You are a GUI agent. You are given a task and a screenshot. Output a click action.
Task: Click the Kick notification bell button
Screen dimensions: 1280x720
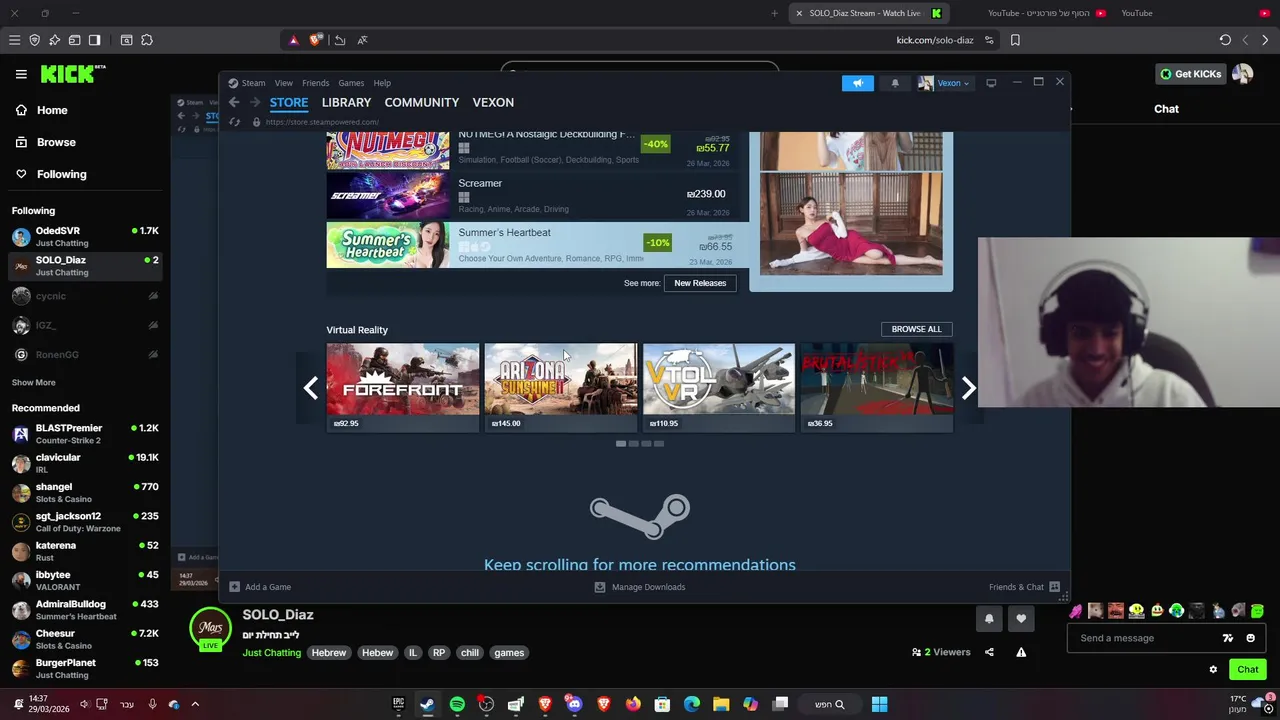click(x=989, y=619)
